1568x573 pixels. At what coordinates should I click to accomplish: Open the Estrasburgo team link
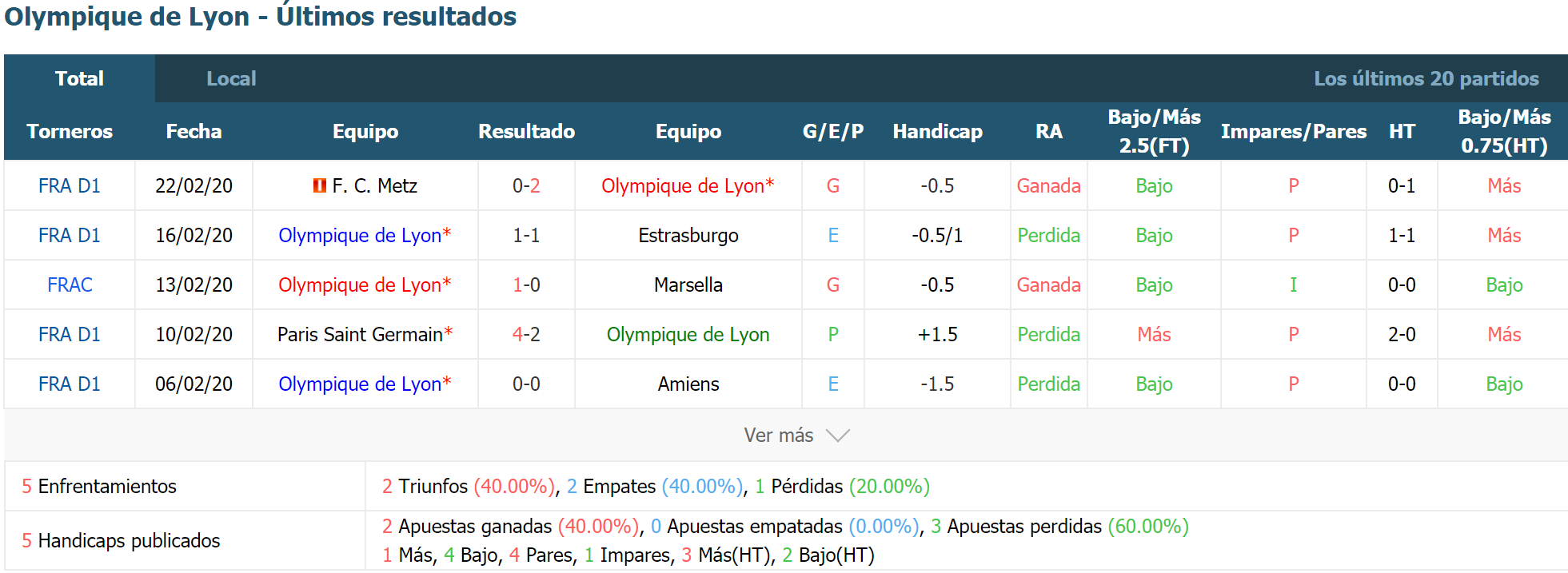(x=688, y=236)
